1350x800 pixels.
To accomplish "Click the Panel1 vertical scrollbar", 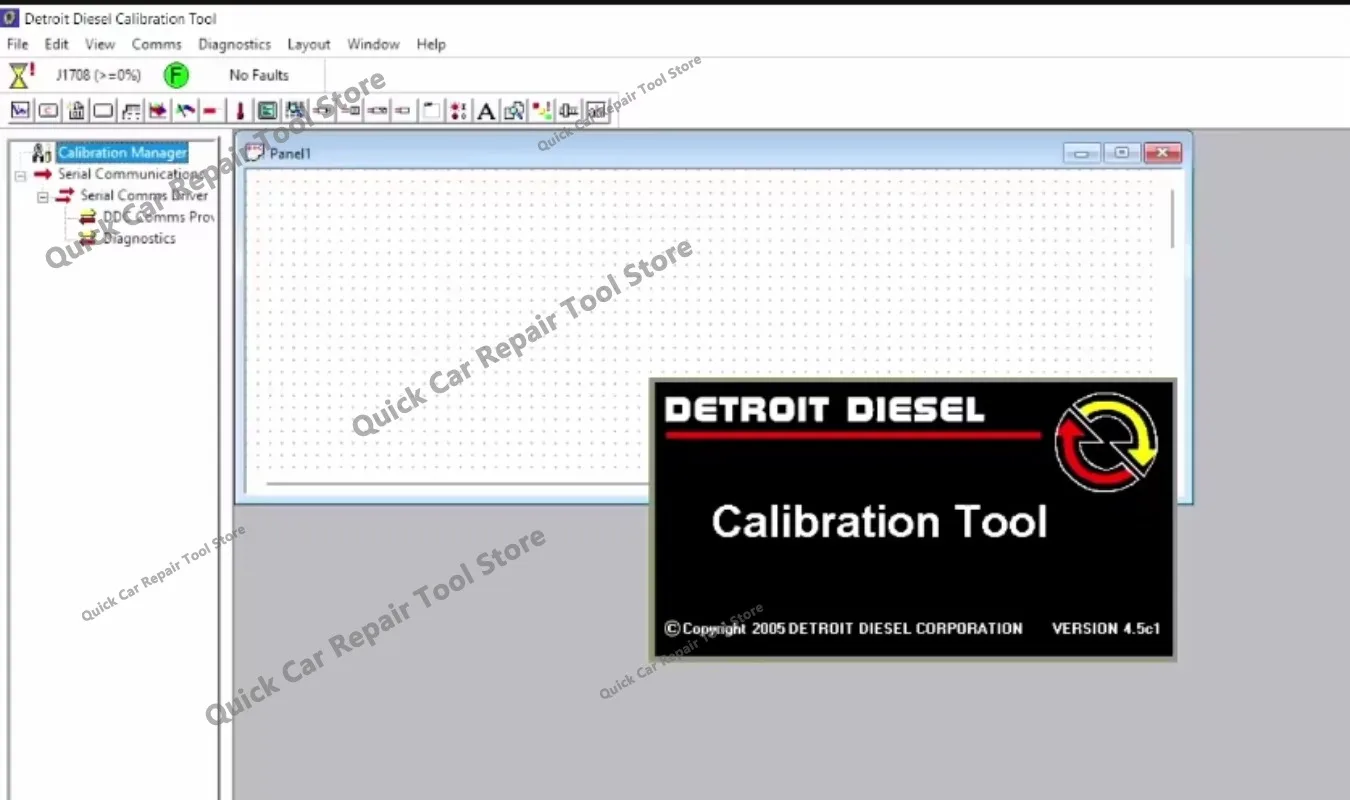I will pos(1173,220).
